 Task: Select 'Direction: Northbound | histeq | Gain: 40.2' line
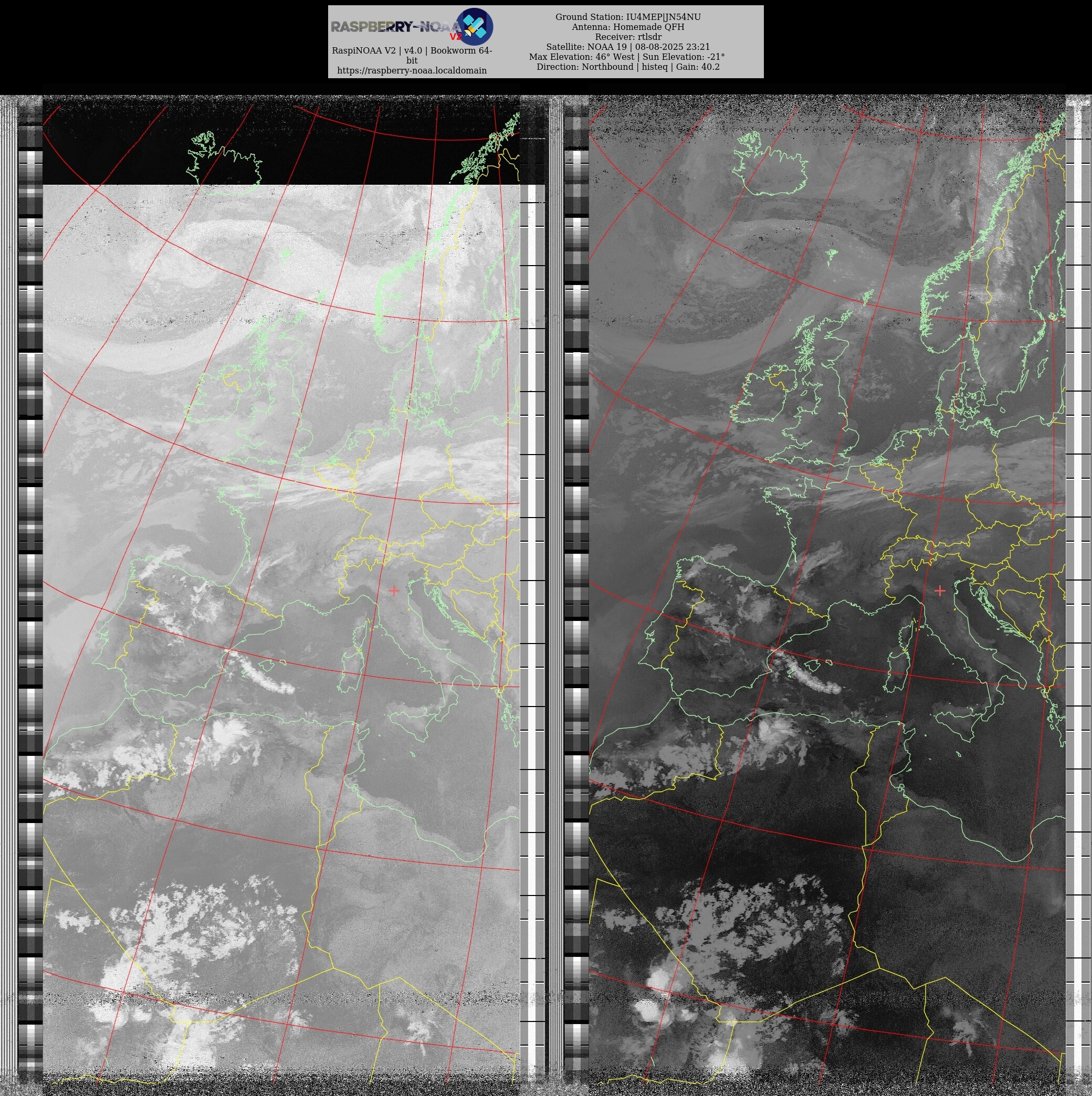pos(628,67)
